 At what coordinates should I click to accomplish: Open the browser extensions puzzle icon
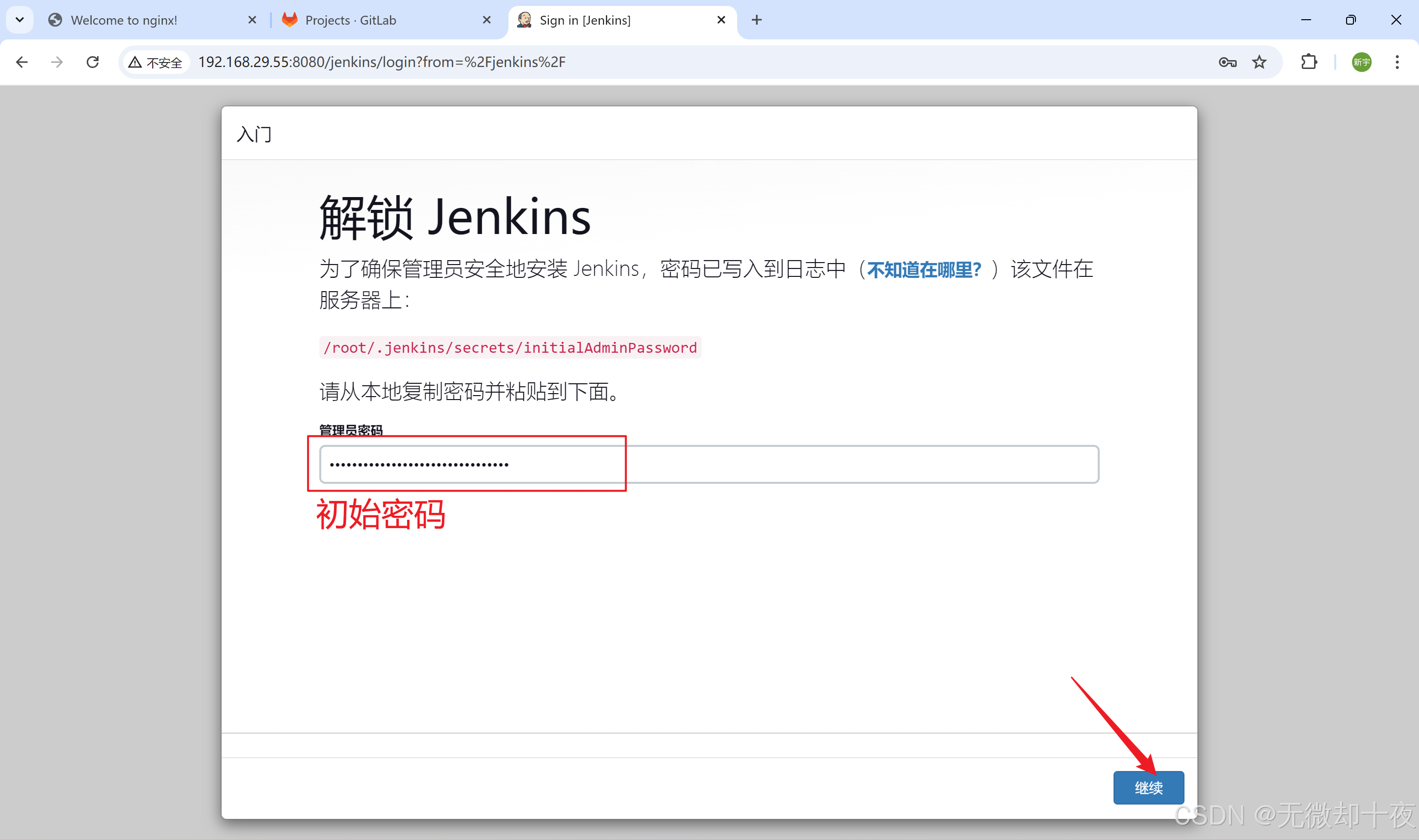point(1309,62)
